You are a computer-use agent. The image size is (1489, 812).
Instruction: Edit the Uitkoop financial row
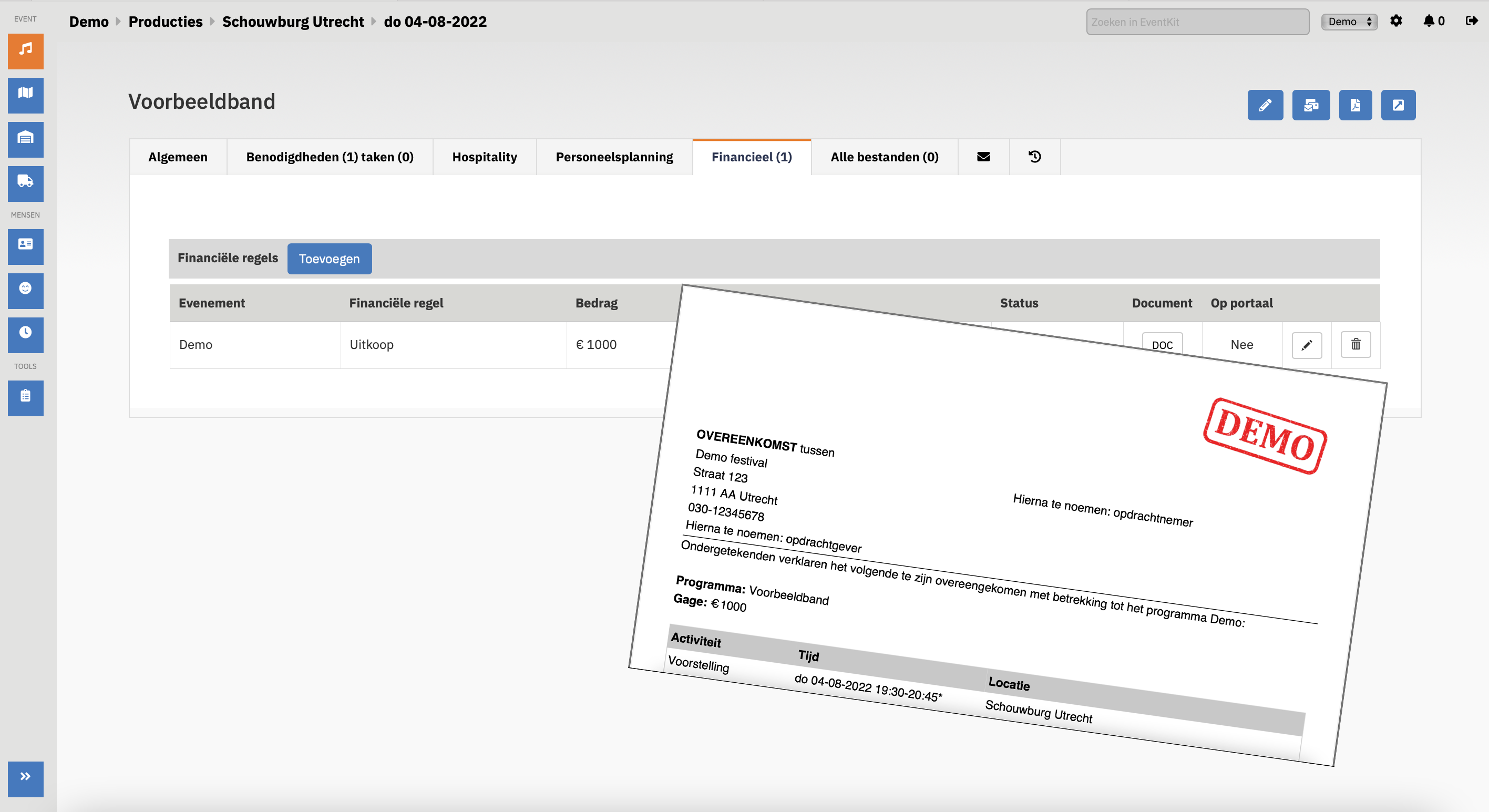click(x=1306, y=345)
